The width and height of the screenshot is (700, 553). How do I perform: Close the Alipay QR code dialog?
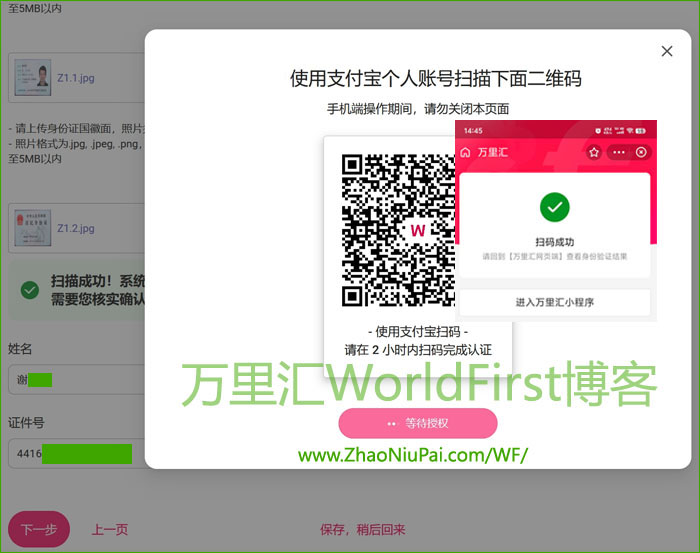tap(667, 51)
